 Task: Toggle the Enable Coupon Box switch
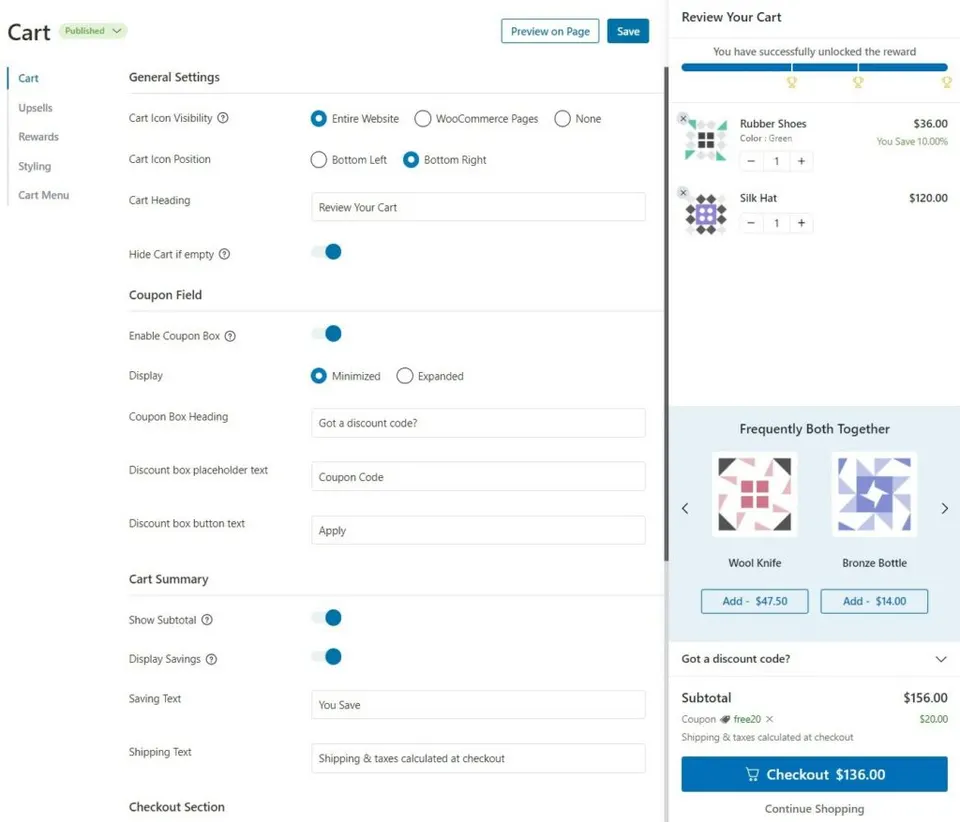point(326,334)
